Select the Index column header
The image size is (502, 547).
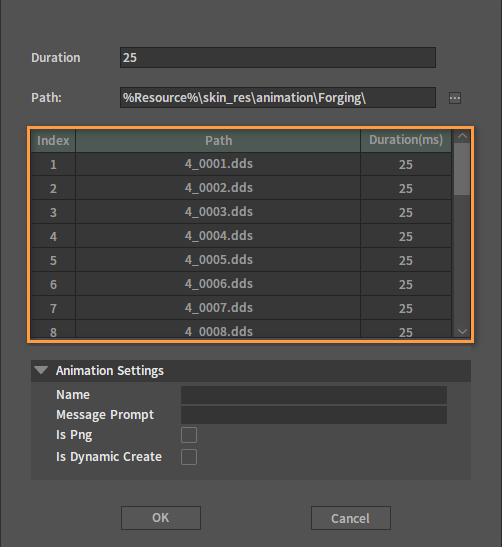point(53,141)
